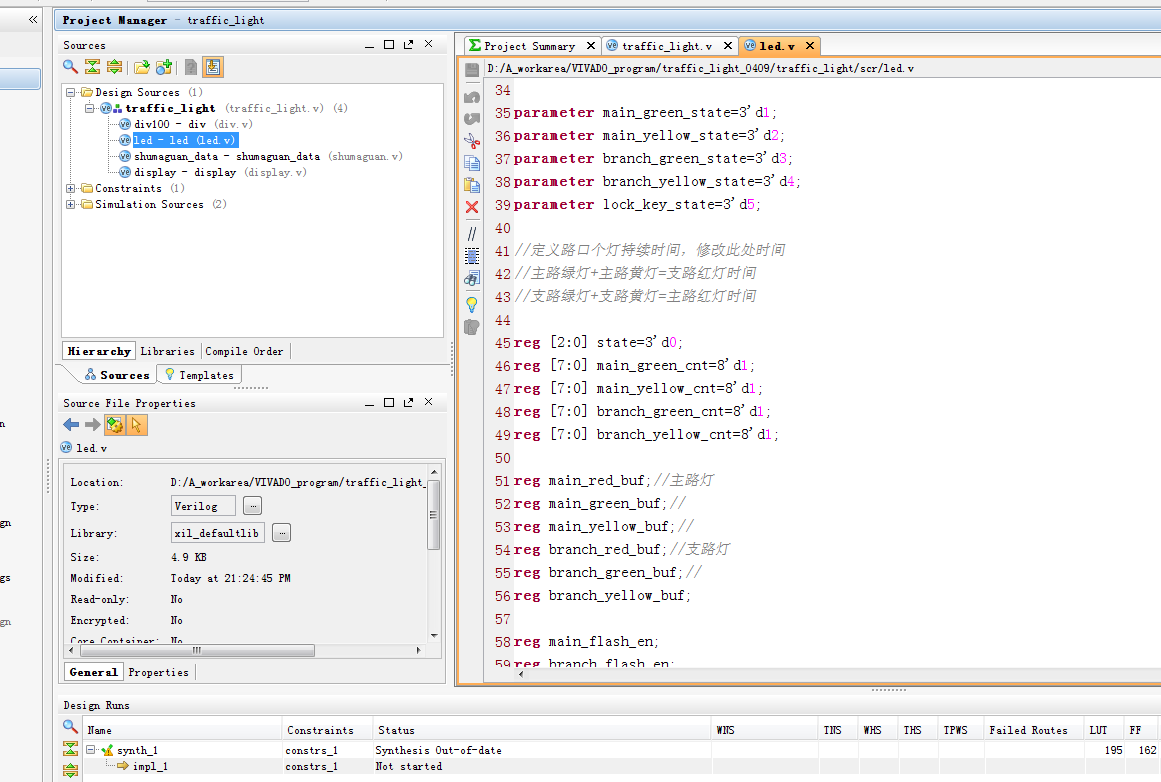Toggle the properties settings gear icon
This screenshot has height=782, width=1161.
click(115, 424)
